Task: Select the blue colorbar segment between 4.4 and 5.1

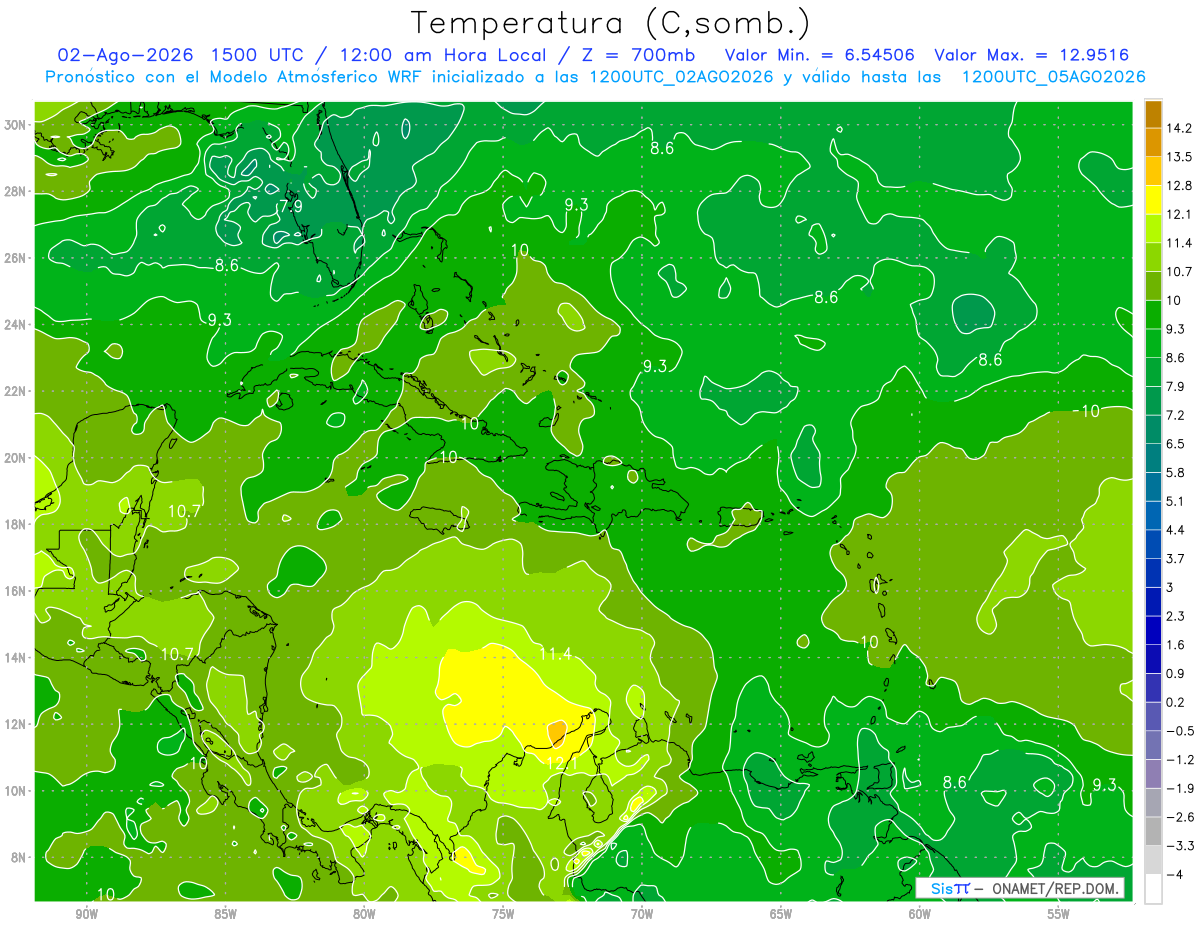Action: [x=1152, y=514]
